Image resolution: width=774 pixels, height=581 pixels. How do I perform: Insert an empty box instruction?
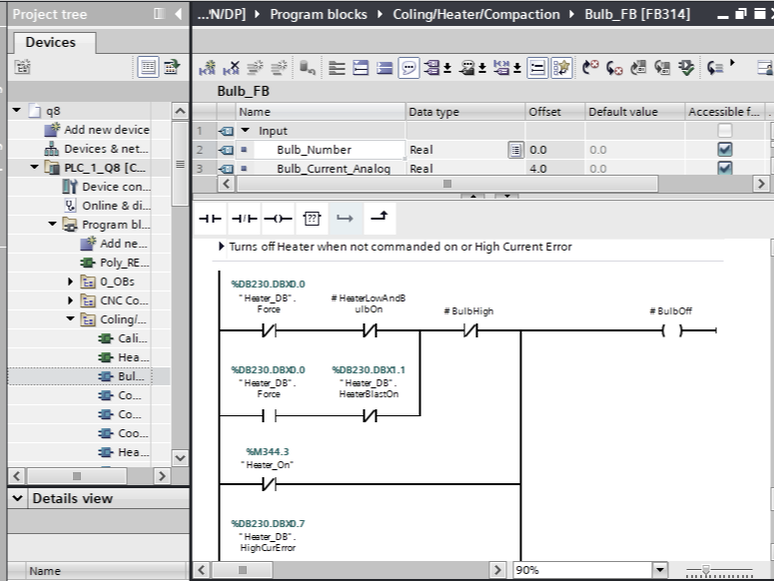(312, 218)
